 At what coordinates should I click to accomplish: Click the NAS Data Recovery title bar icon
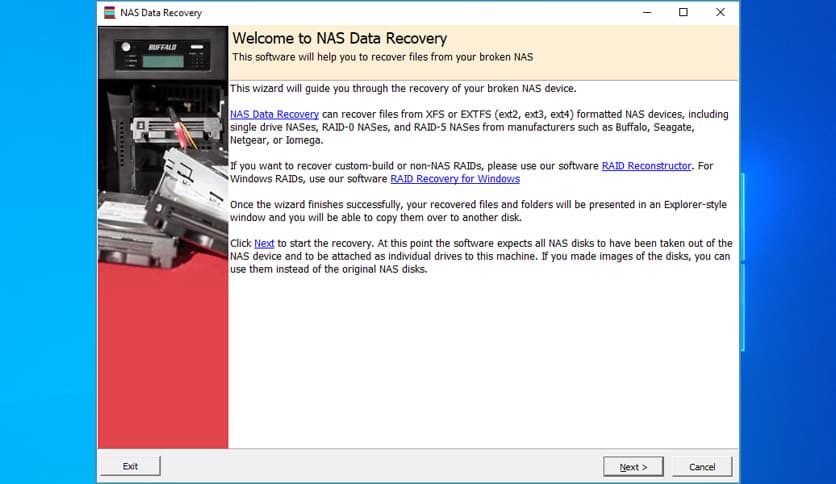click(x=109, y=12)
